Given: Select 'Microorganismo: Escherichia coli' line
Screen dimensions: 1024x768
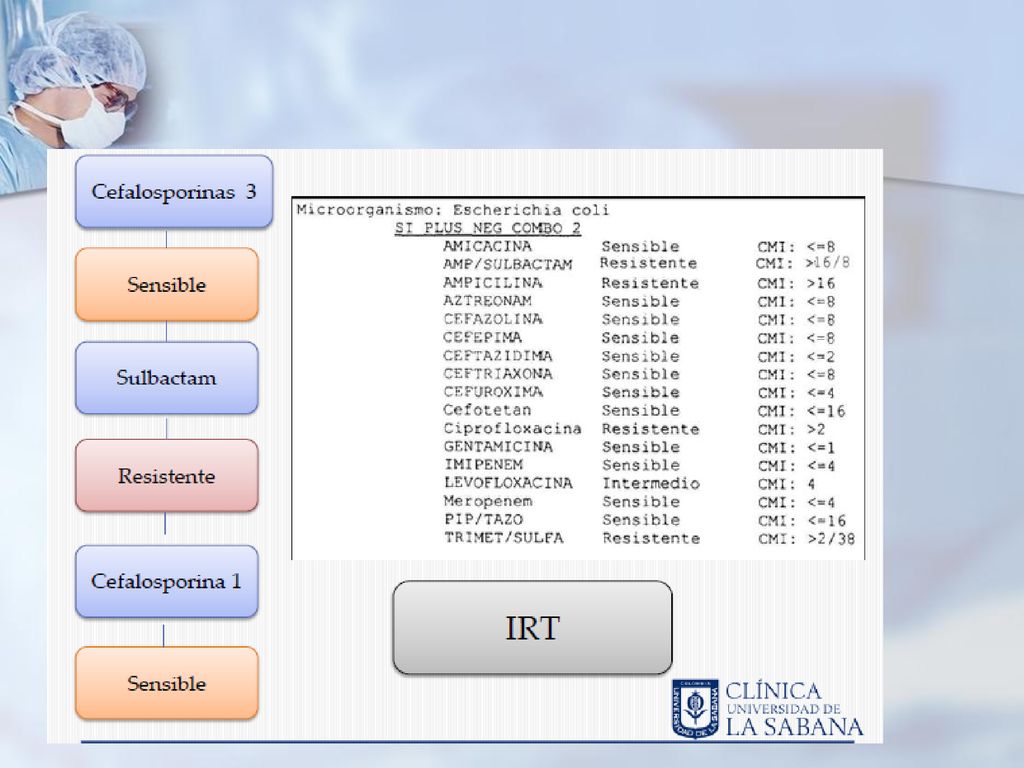Looking at the screenshot, I should 453,210.
